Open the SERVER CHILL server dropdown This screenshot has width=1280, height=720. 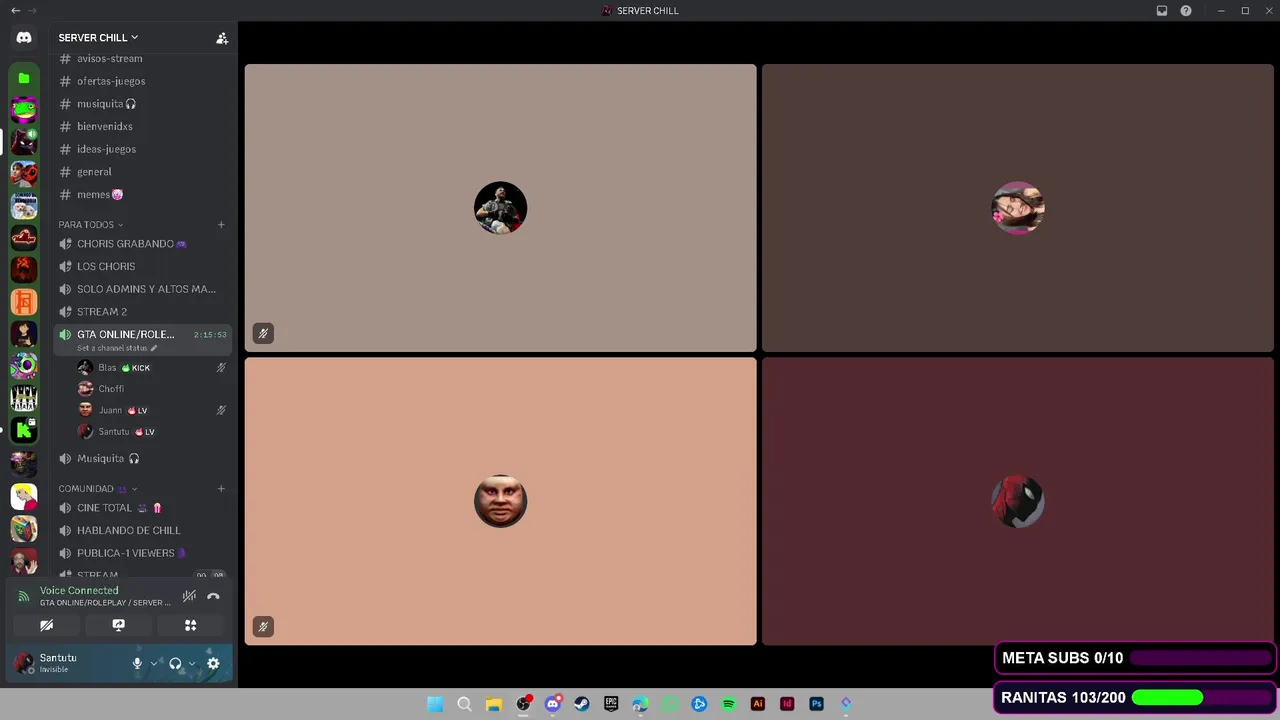click(98, 38)
